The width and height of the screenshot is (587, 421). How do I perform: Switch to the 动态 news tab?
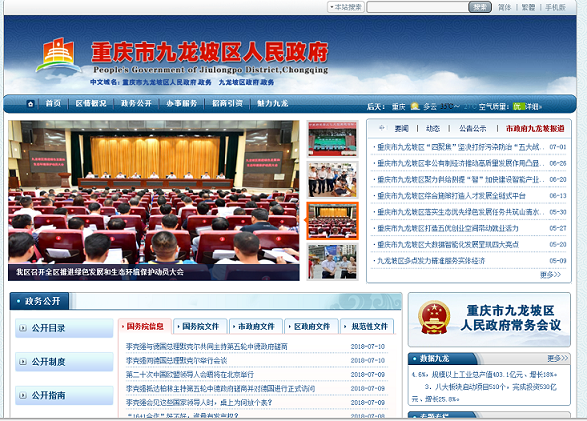click(433, 128)
